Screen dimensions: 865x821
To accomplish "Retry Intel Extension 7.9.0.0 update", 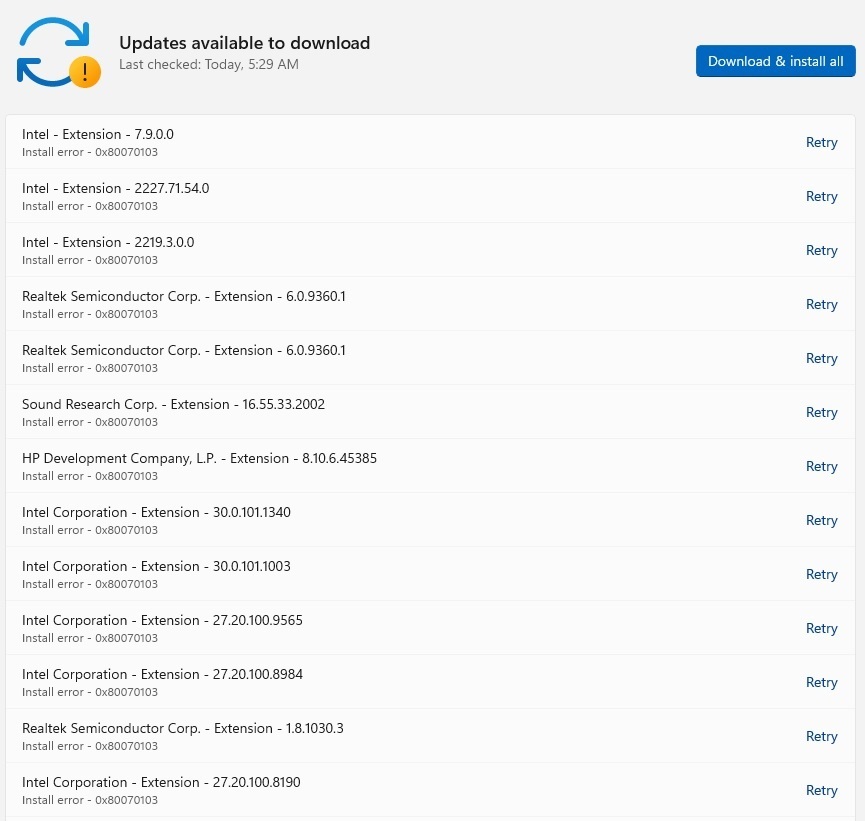I will point(821,142).
